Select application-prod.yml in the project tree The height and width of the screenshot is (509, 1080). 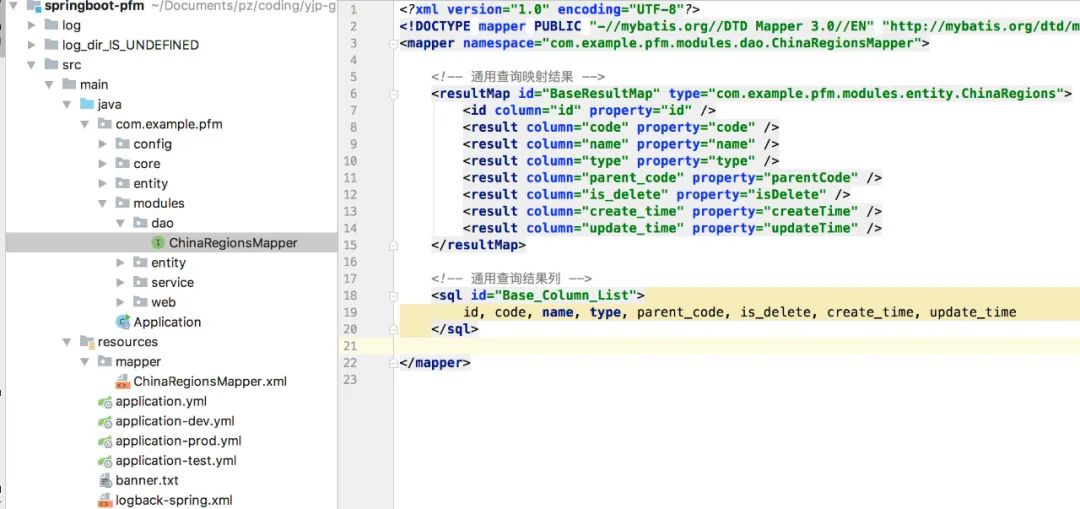point(178,441)
